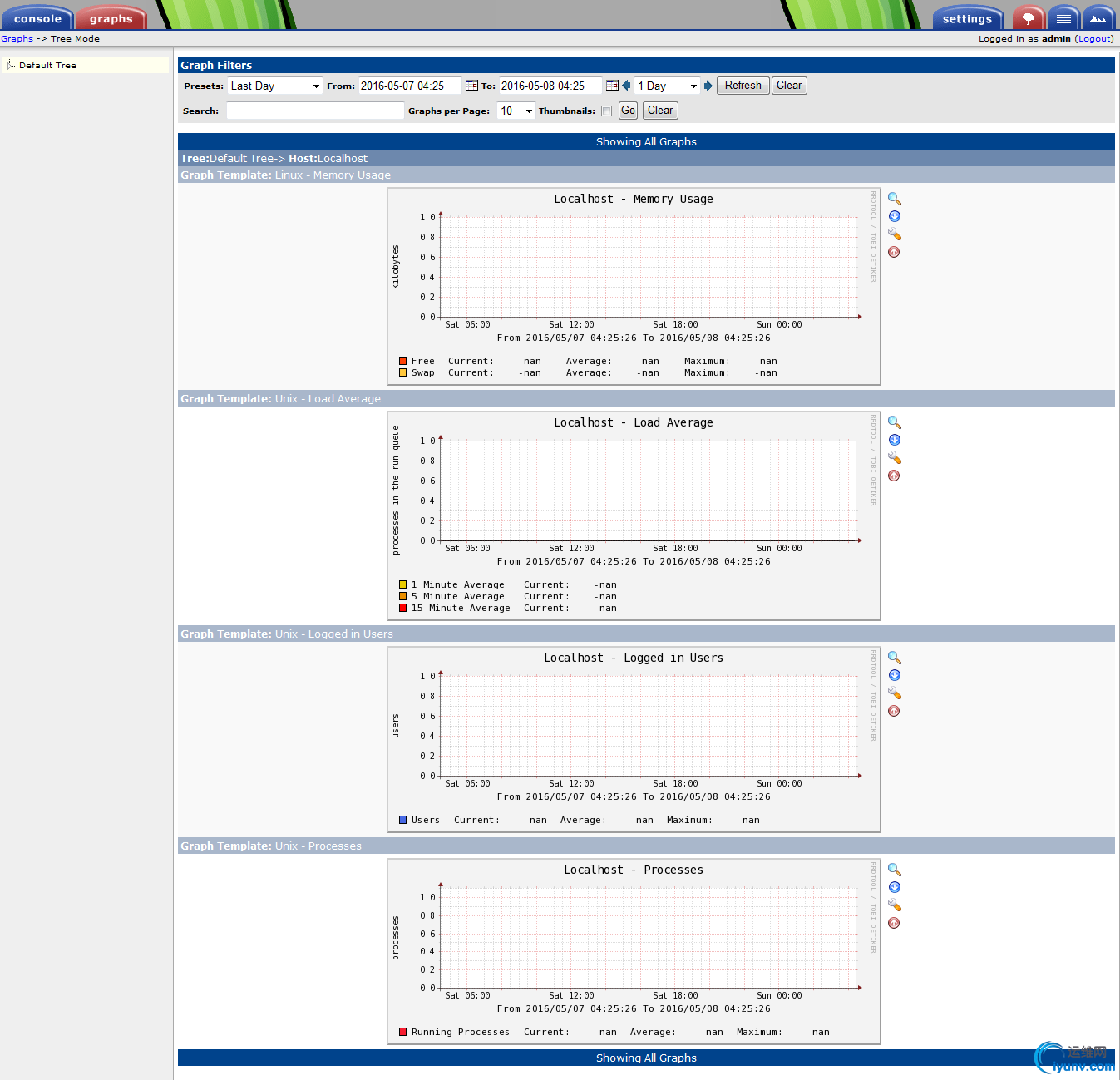Open the 1 Day timespan dropdown
The height and width of the screenshot is (1080, 1120).
point(668,86)
